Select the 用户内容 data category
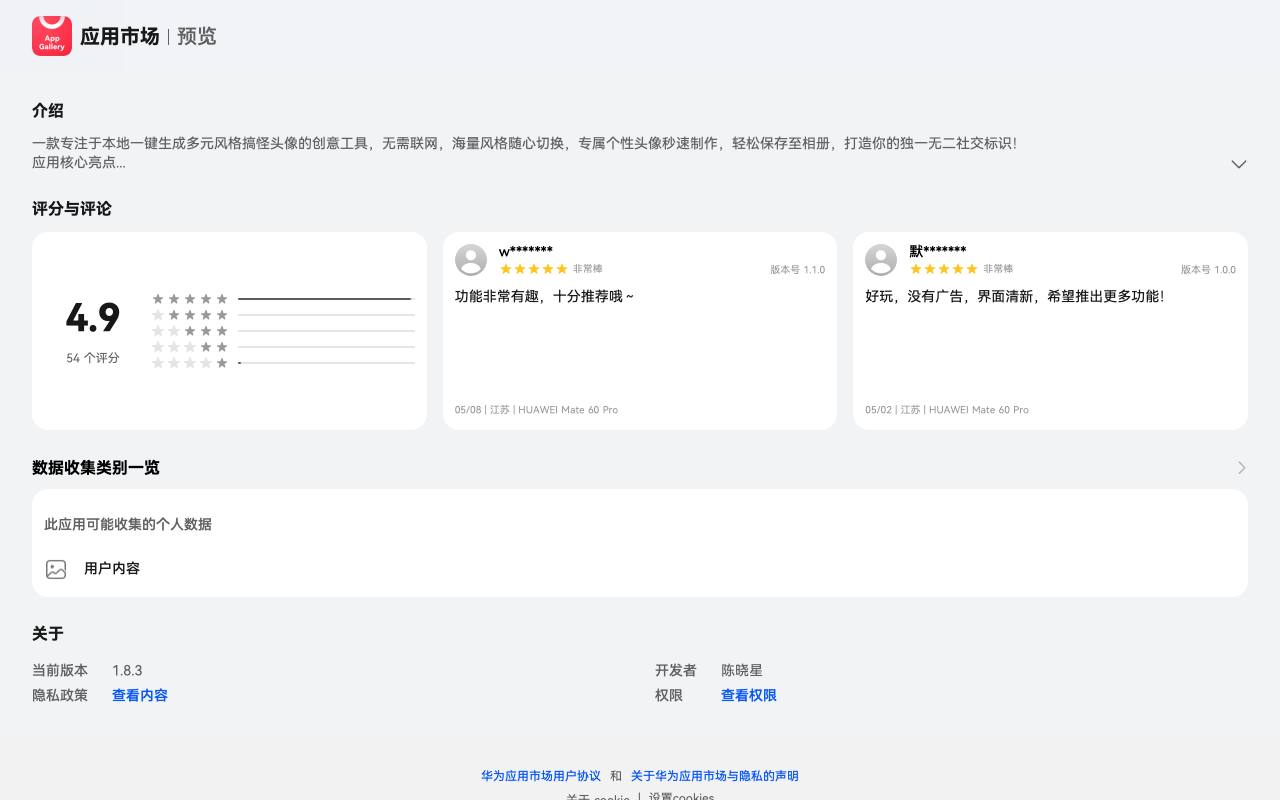This screenshot has width=1280, height=800. [112, 569]
